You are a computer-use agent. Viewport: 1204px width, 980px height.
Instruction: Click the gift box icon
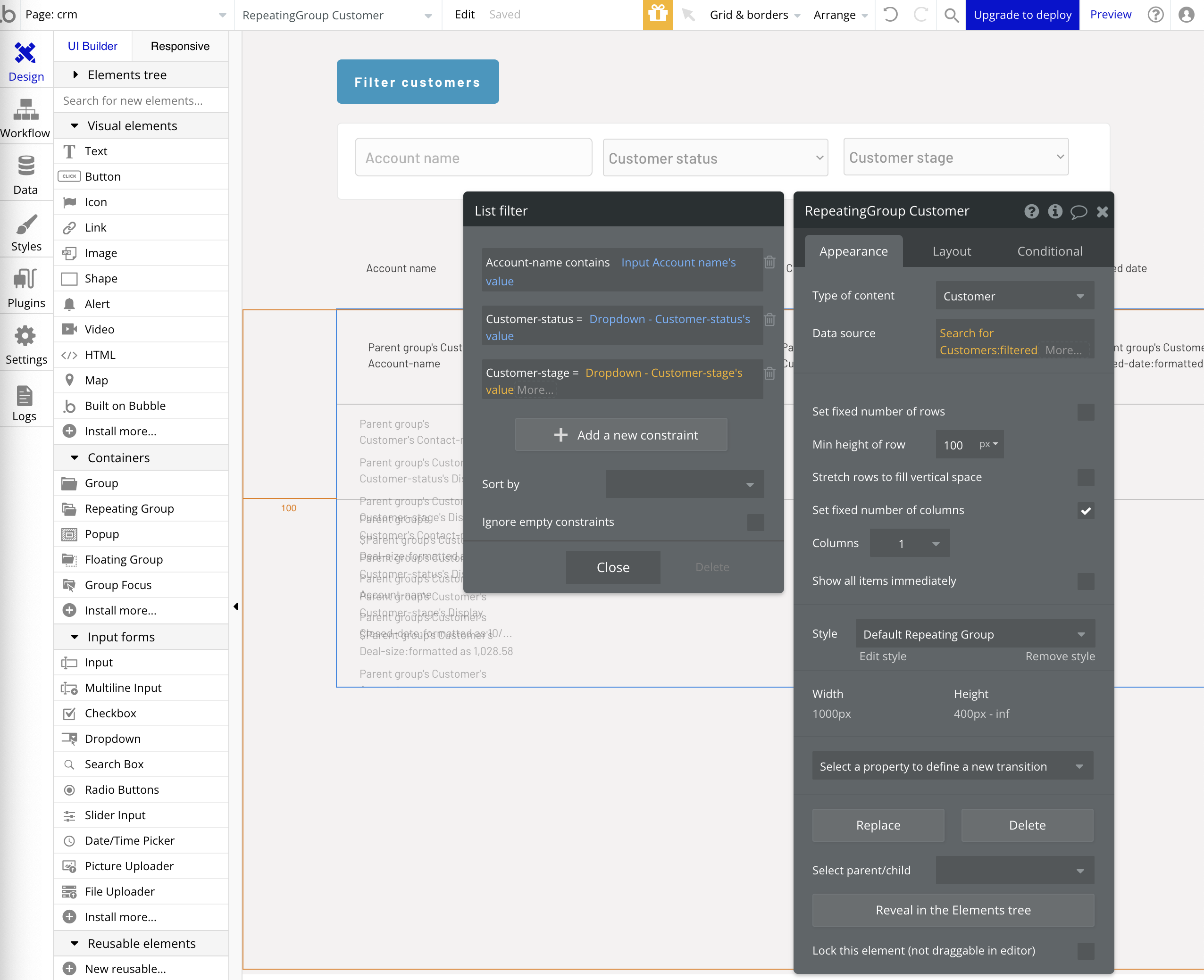(x=657, y=15)
